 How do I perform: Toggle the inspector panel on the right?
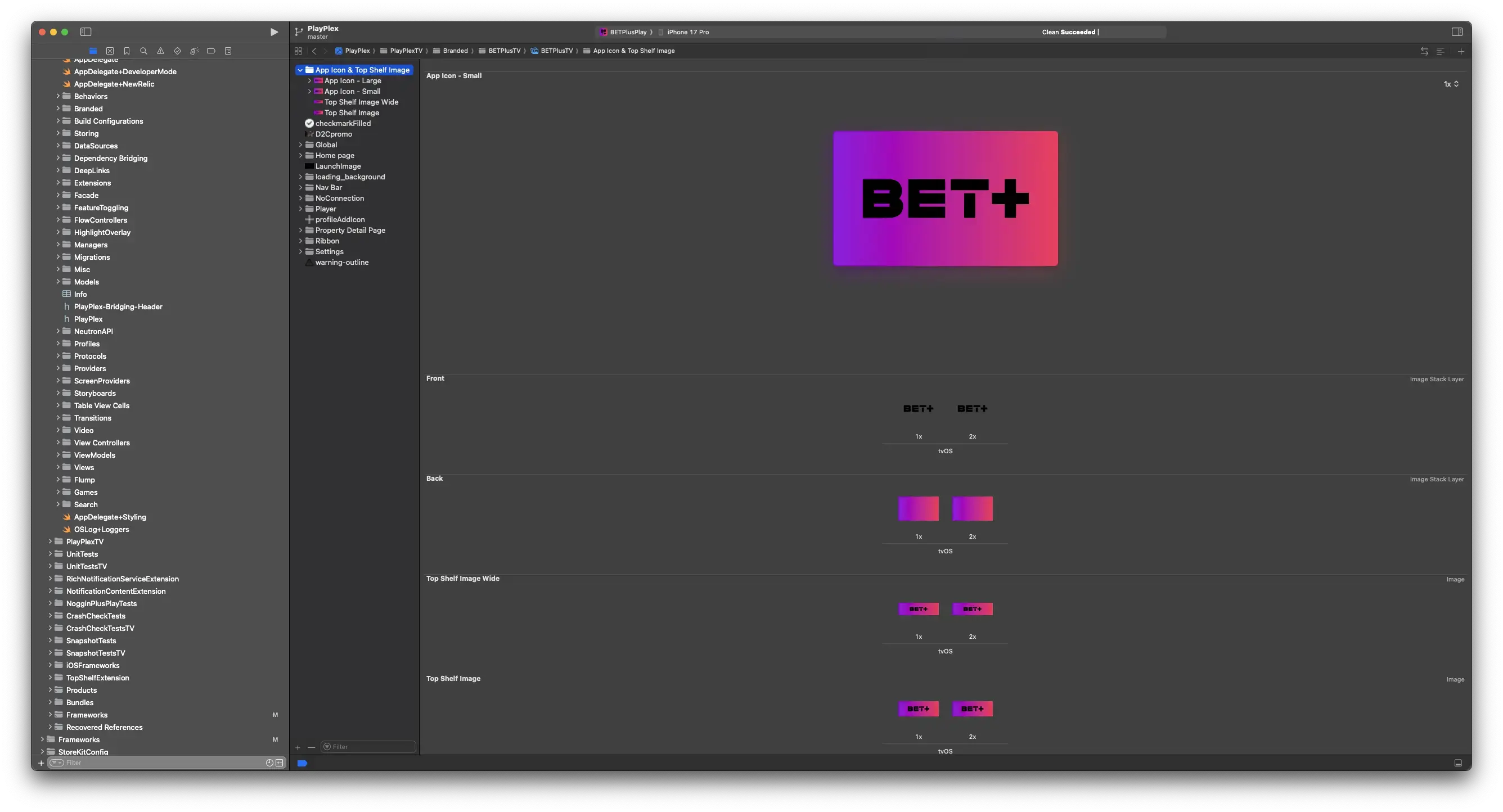coord(1457,32)
